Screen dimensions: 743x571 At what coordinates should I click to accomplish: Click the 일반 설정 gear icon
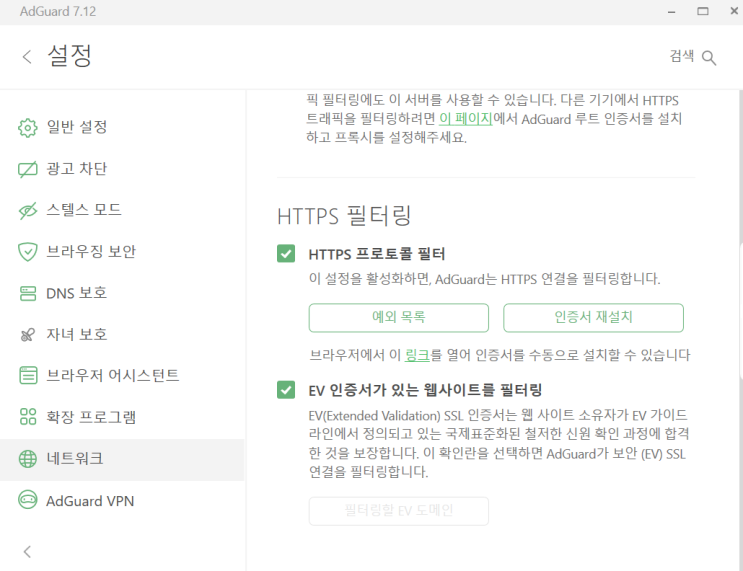(27, 127)
